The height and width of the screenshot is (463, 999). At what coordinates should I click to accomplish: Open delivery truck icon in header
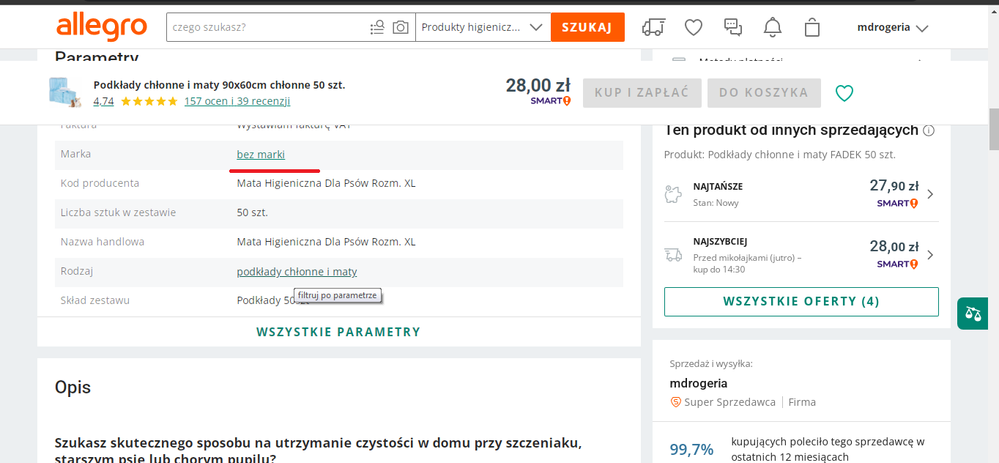(653, 27)
